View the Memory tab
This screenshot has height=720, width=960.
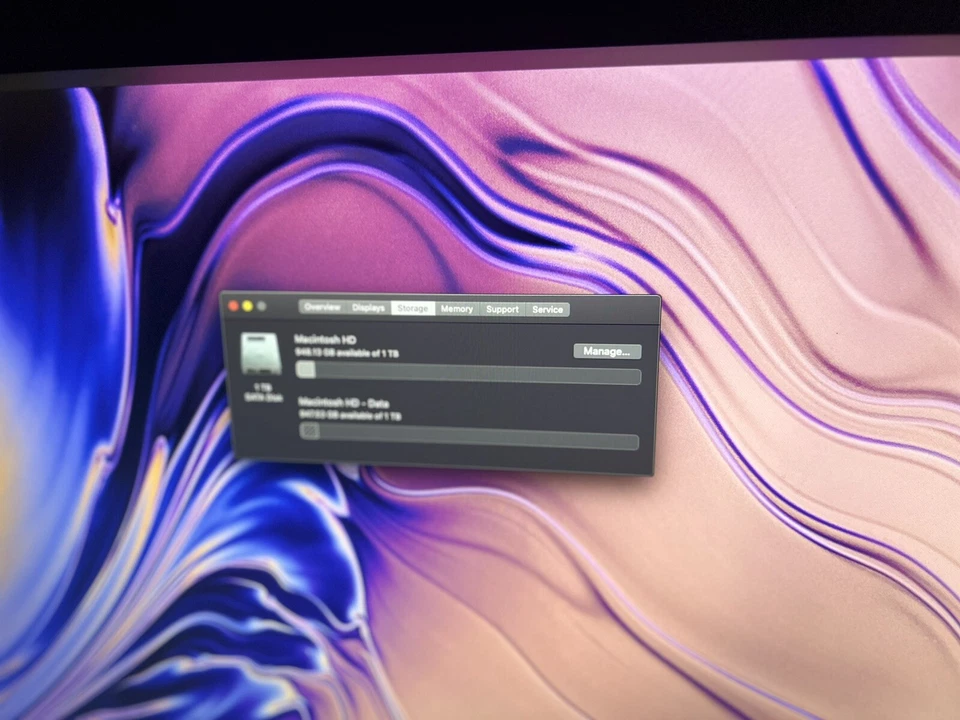[x=457, y=310]
